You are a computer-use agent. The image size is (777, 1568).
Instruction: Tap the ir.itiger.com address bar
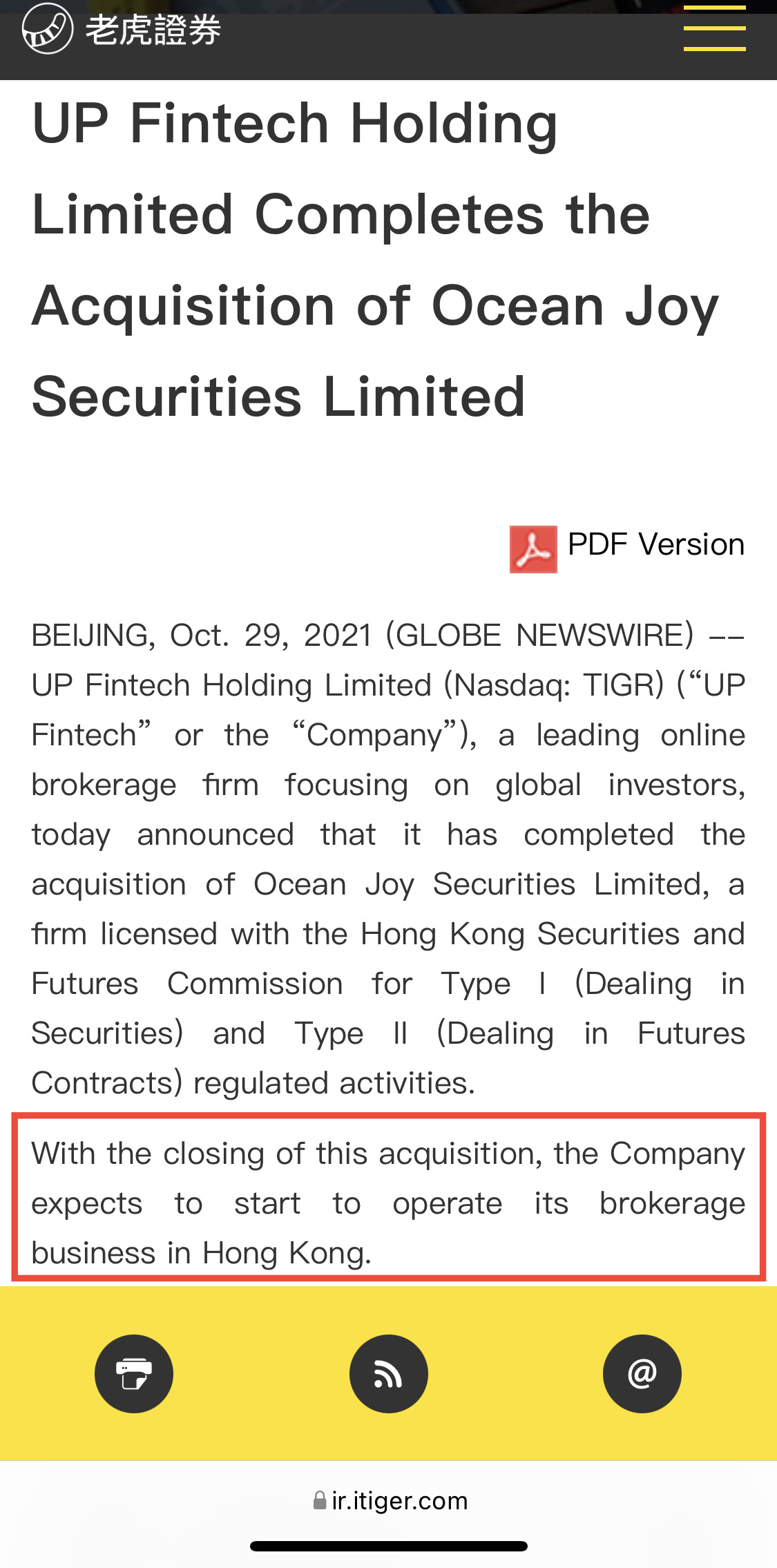(x=399, y=1500)
